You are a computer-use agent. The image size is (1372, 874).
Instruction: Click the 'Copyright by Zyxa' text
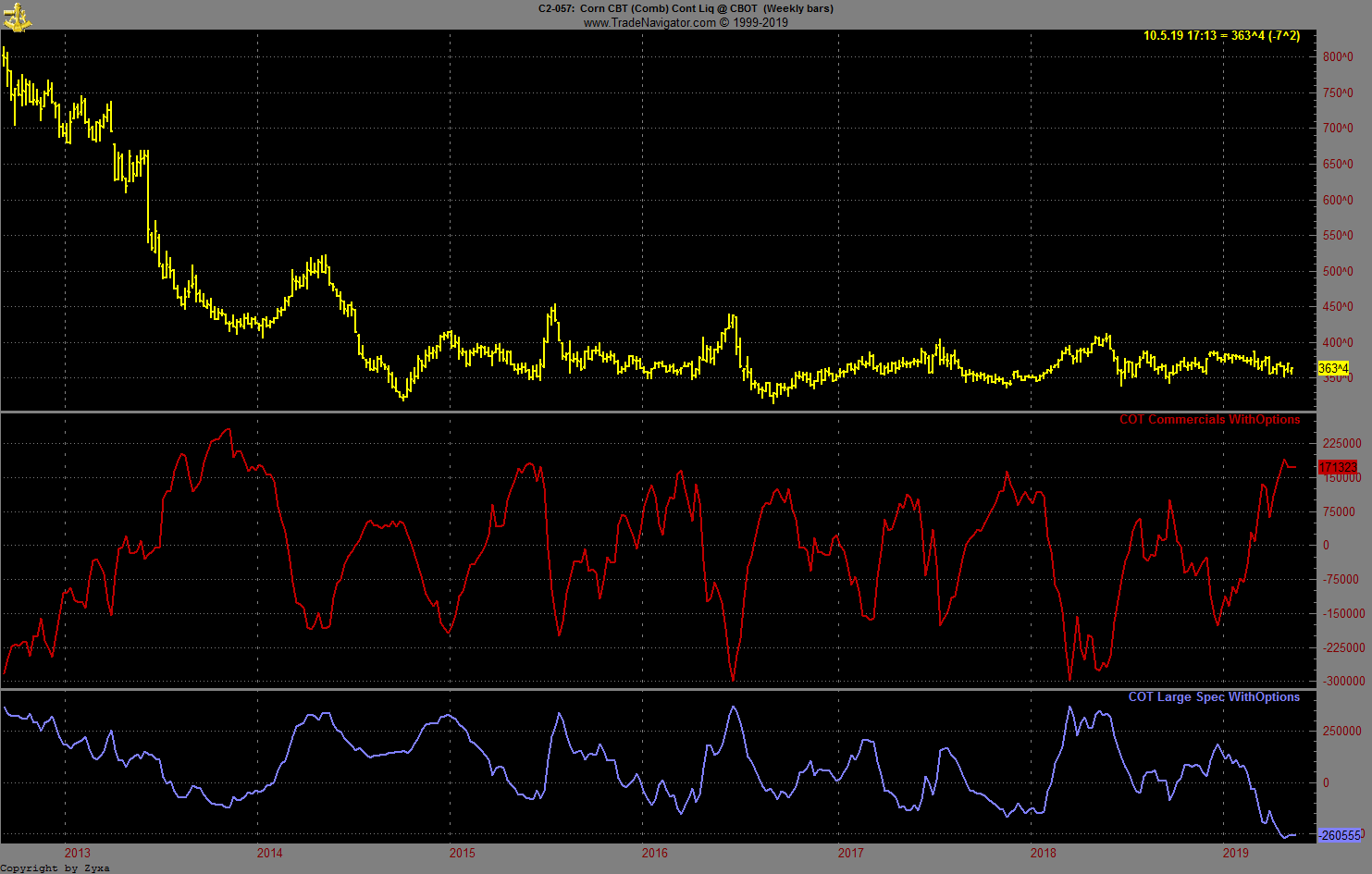tap(56, 868)
